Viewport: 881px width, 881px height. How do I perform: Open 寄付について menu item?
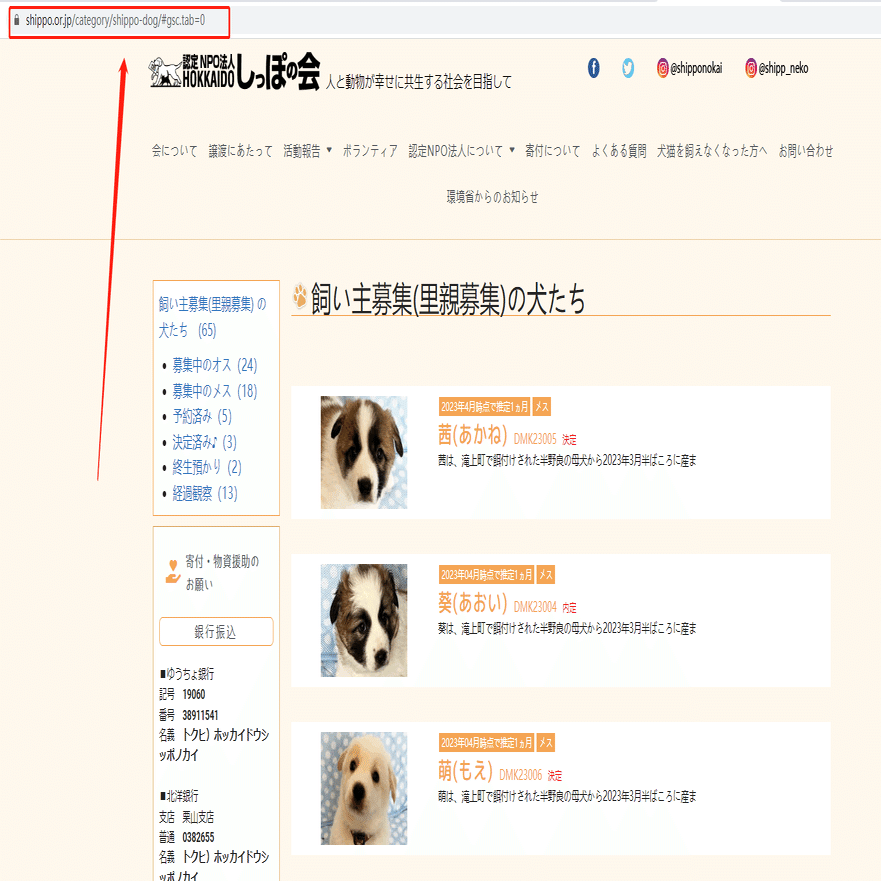point(552,151)
